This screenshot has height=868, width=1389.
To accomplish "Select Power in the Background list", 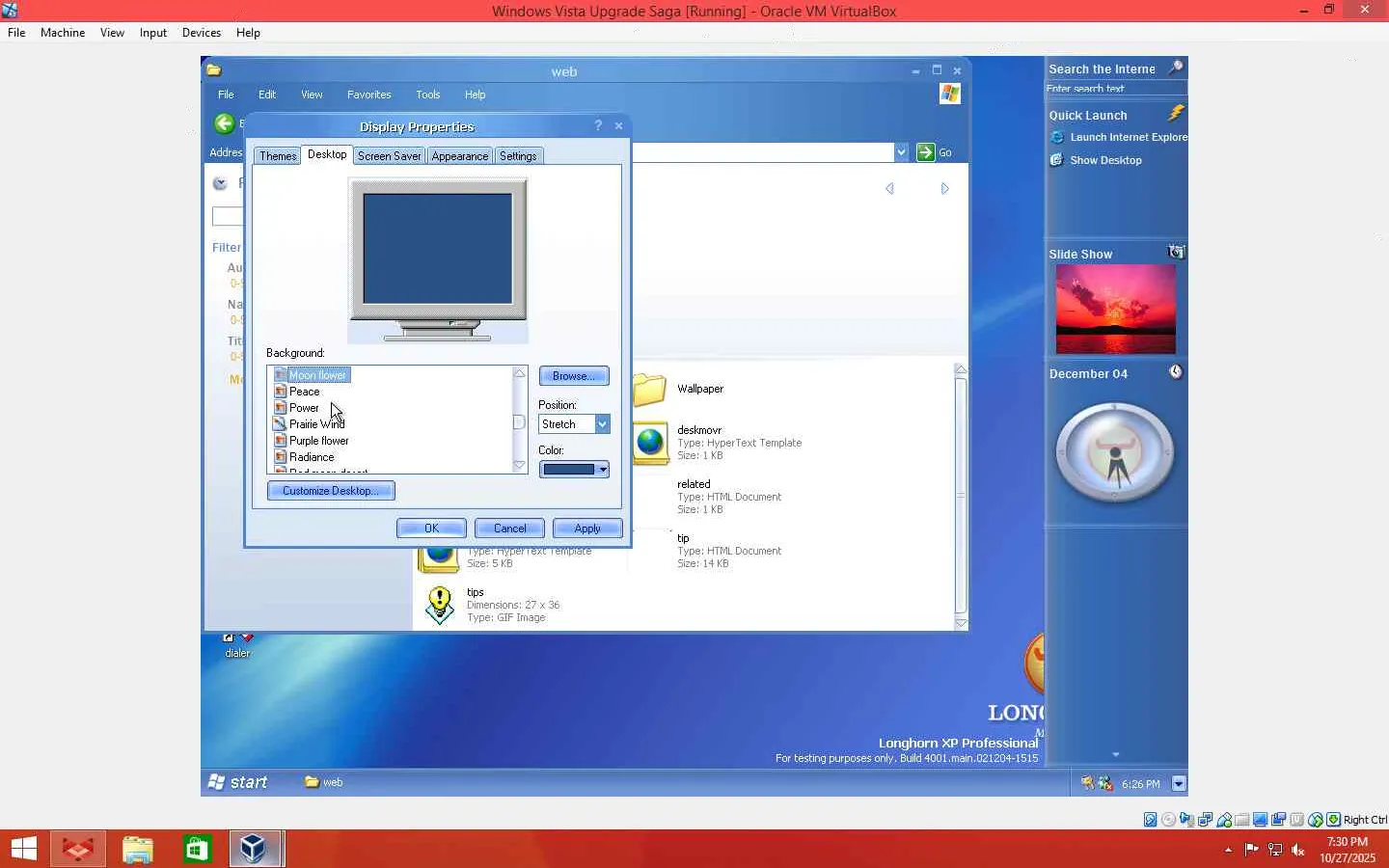I will tap(304, 408).
